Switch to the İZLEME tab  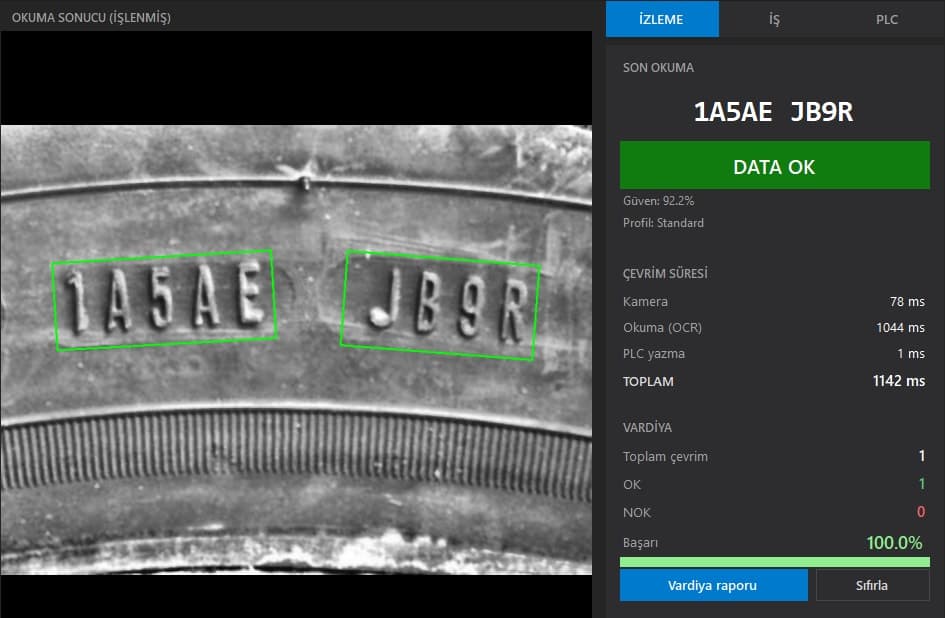[662, 19]
